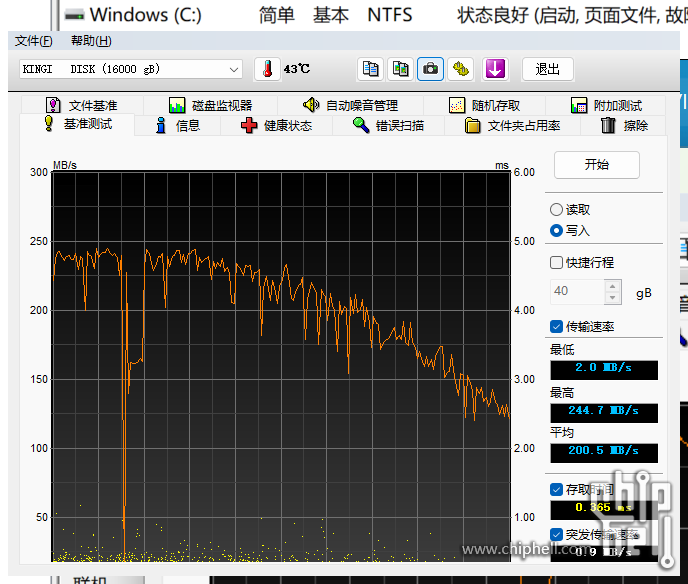Screen dimensions: 688x584
Task: Open the 帮助(H) menu
Action: (x=91, y=41)
